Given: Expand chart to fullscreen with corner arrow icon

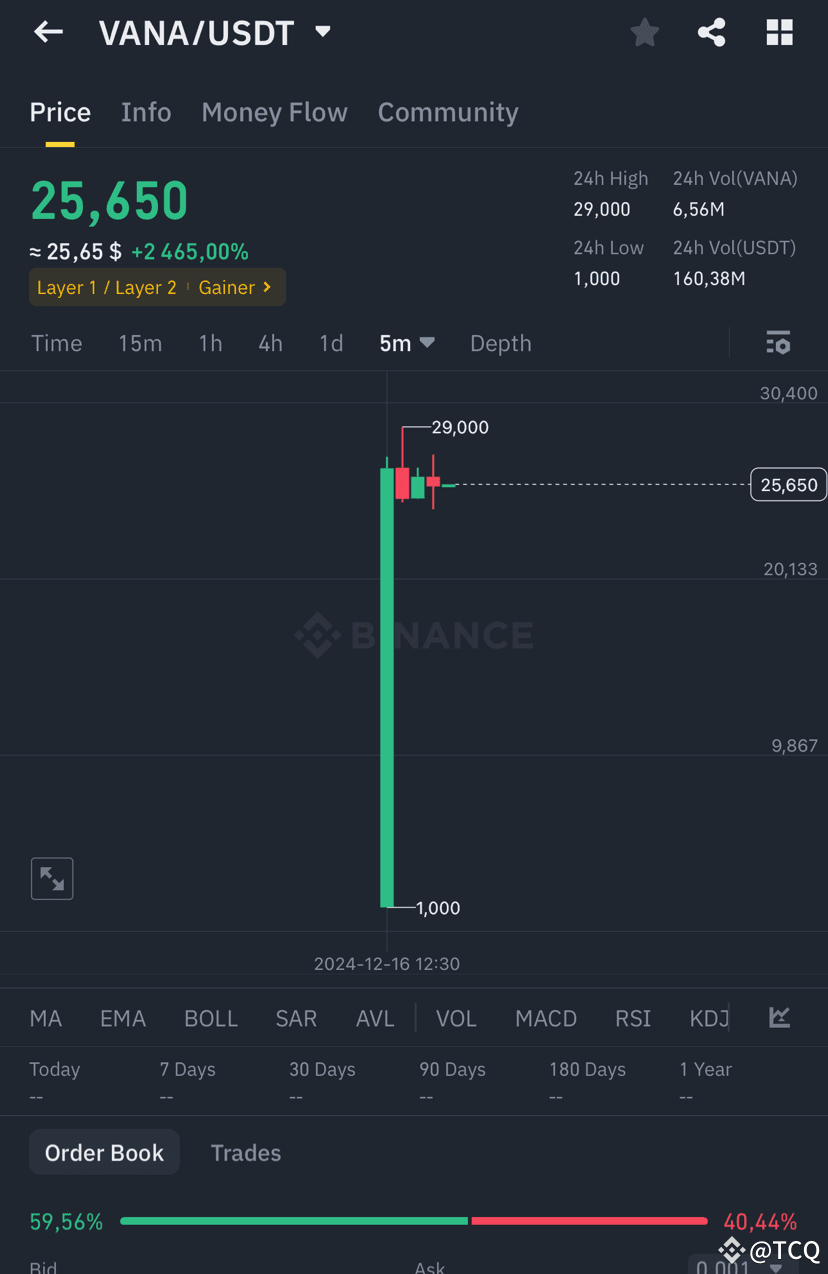Looking at the screenshot, I should (51, 878).
